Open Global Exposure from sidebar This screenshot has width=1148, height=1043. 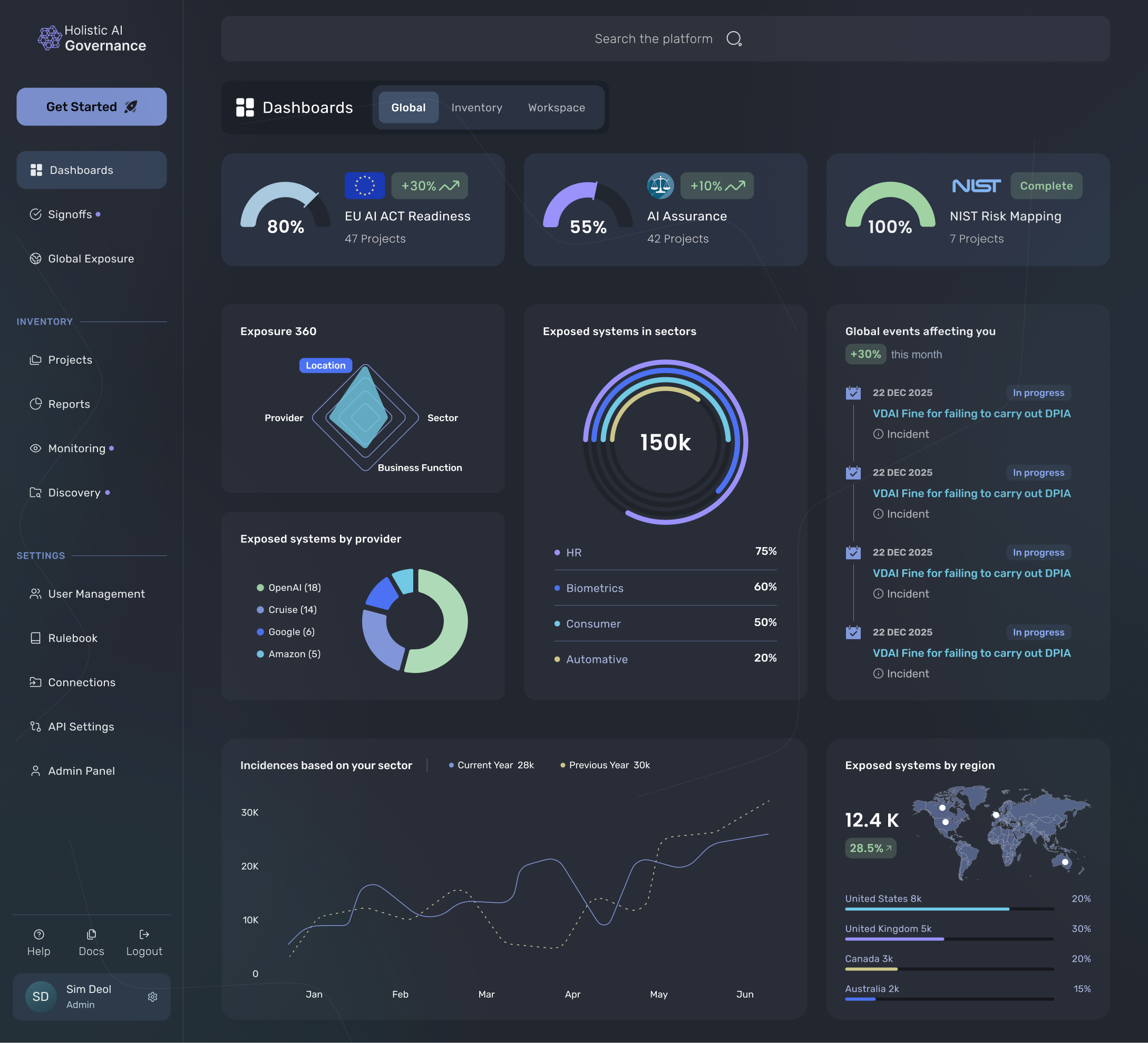(91, 258)
